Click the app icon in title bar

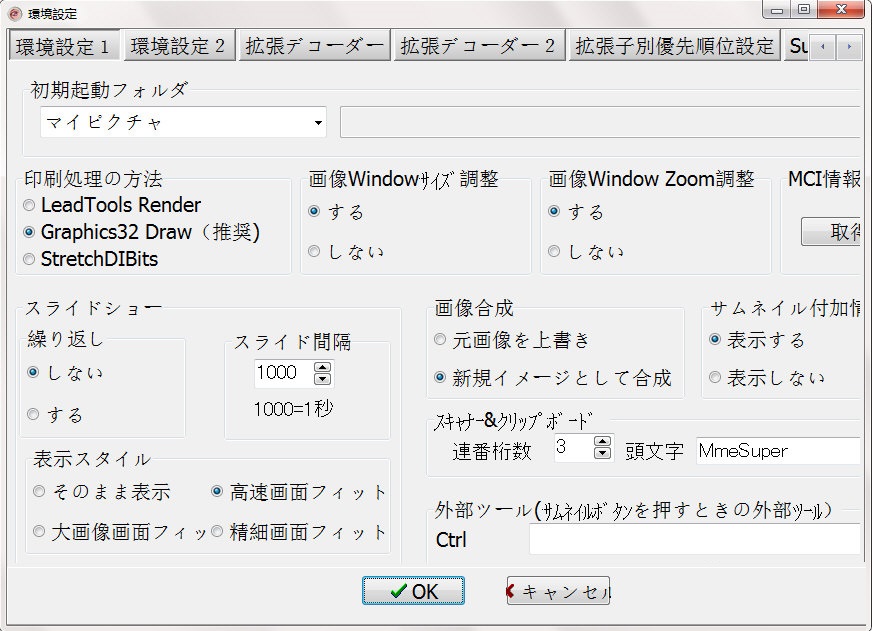[15, 13]
